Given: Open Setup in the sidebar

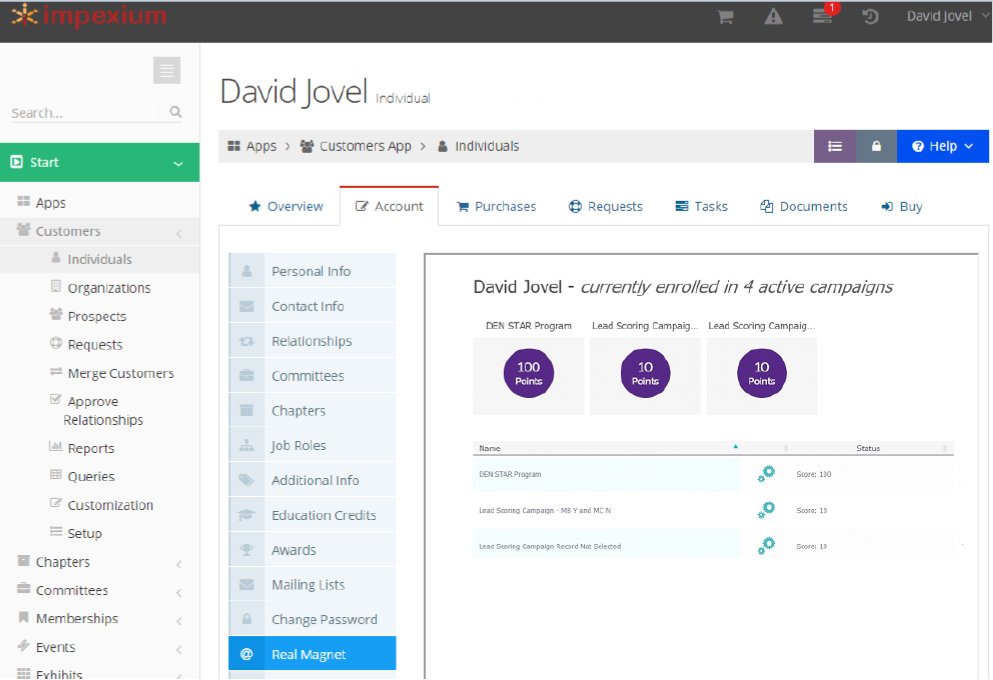Looking at the screenshot, I should [84, 534].
